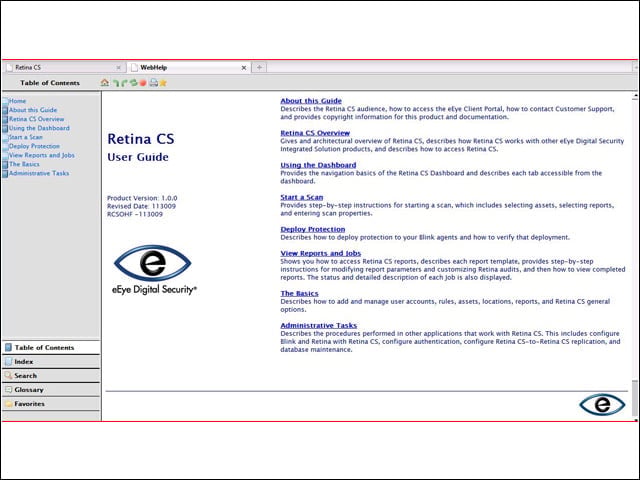The image size is (640, 480).
Task: Click the green back arrow toolbar icon
Action: pos(116,83)
